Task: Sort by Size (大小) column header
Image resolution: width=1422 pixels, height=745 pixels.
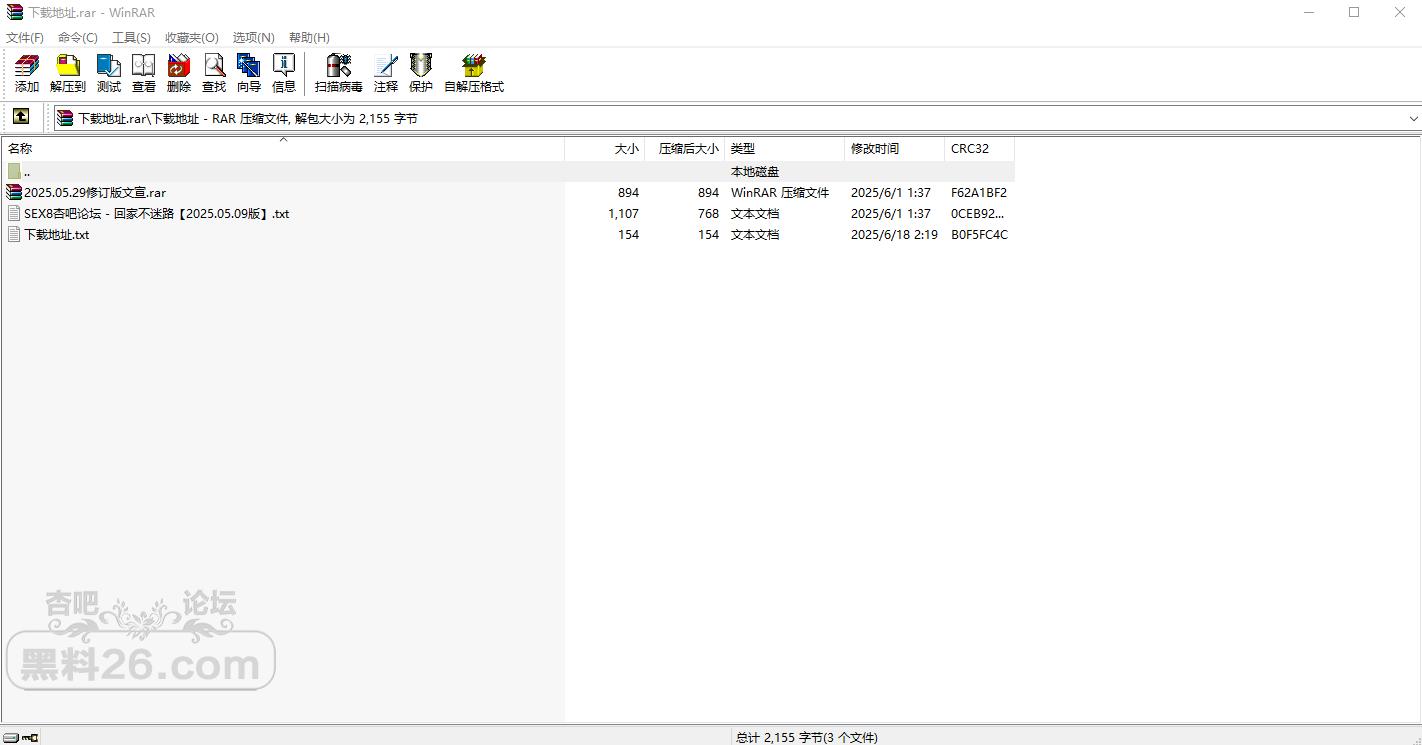Action: pyautogui.click(x=605, y=148)
